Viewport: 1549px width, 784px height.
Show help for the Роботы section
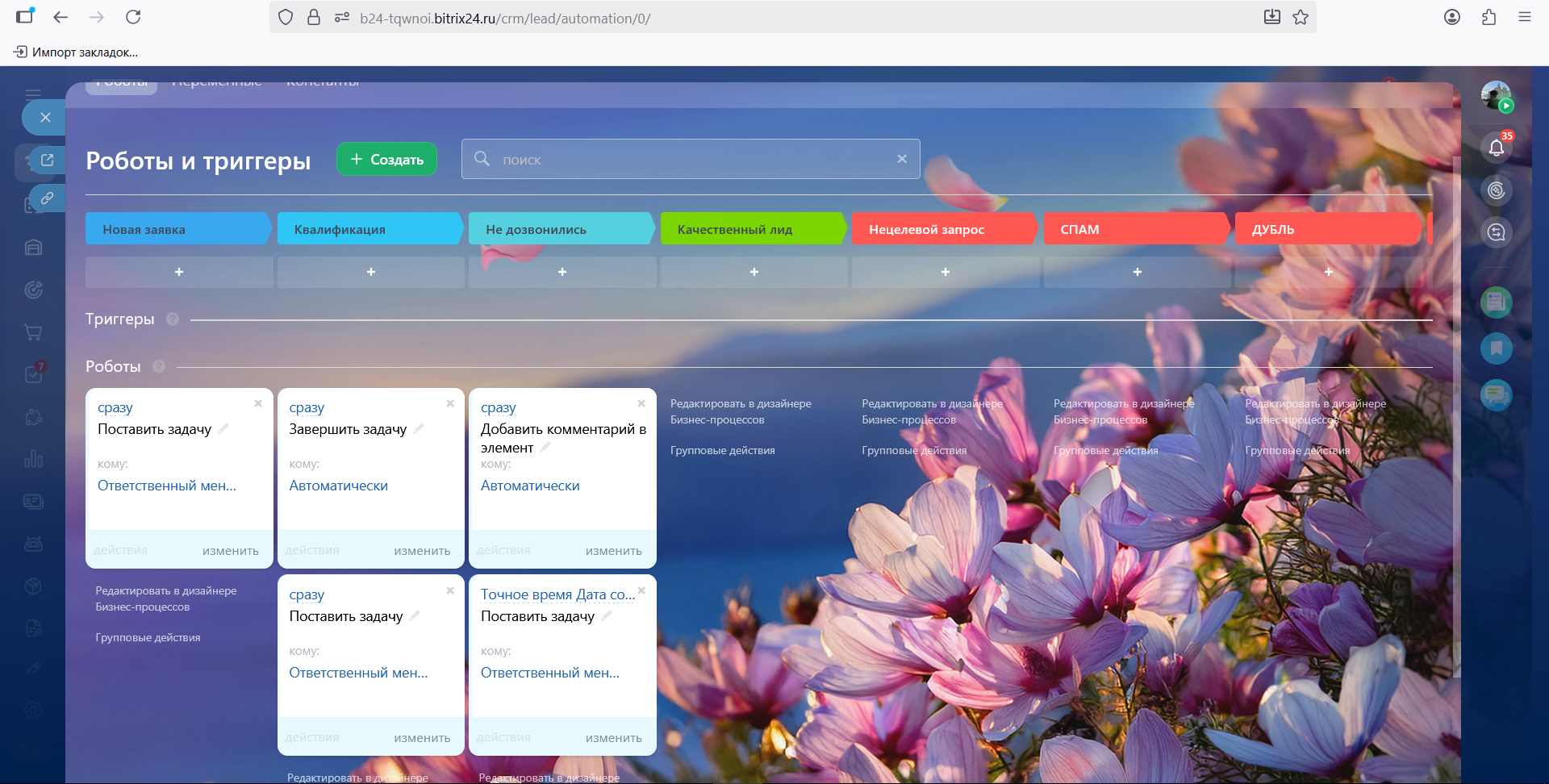(159, 366)
